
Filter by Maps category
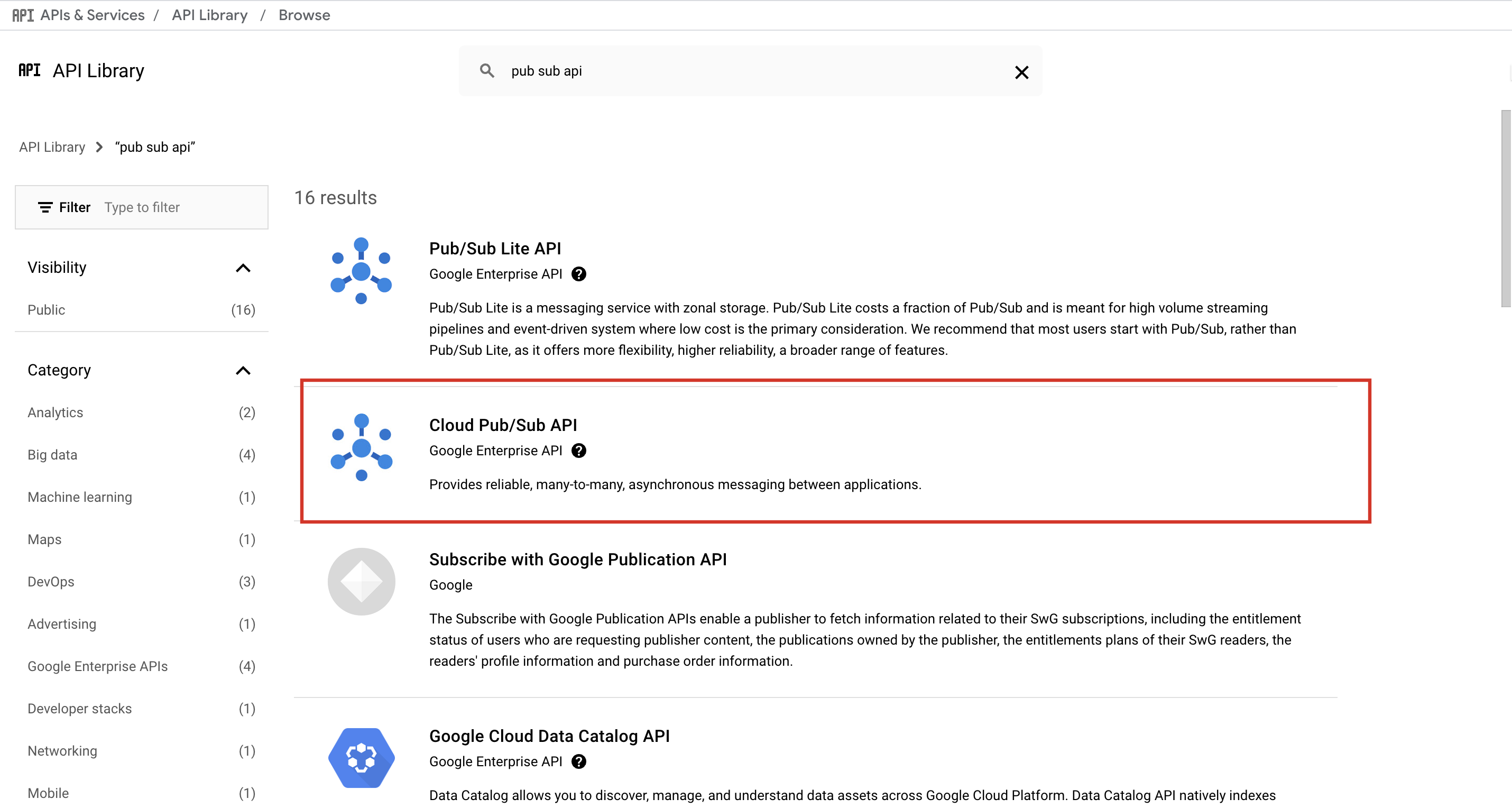pyautogui.click(x=142, y=539)
